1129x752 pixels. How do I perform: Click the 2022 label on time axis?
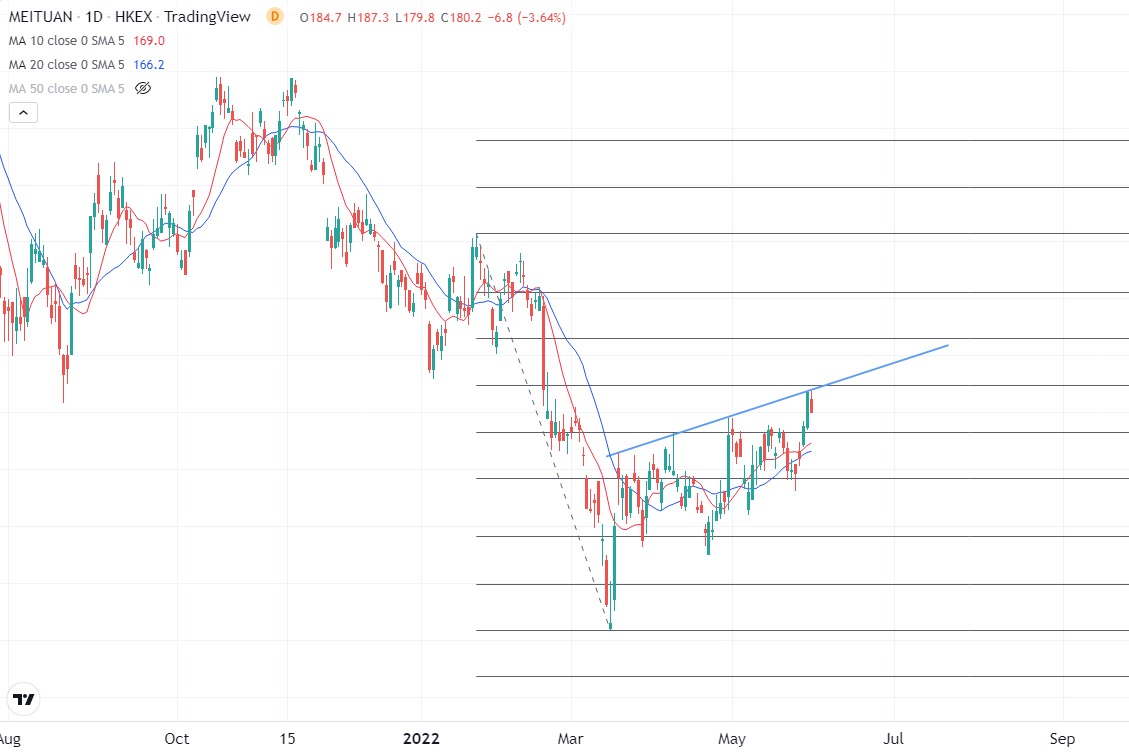(x=421, y=739)
